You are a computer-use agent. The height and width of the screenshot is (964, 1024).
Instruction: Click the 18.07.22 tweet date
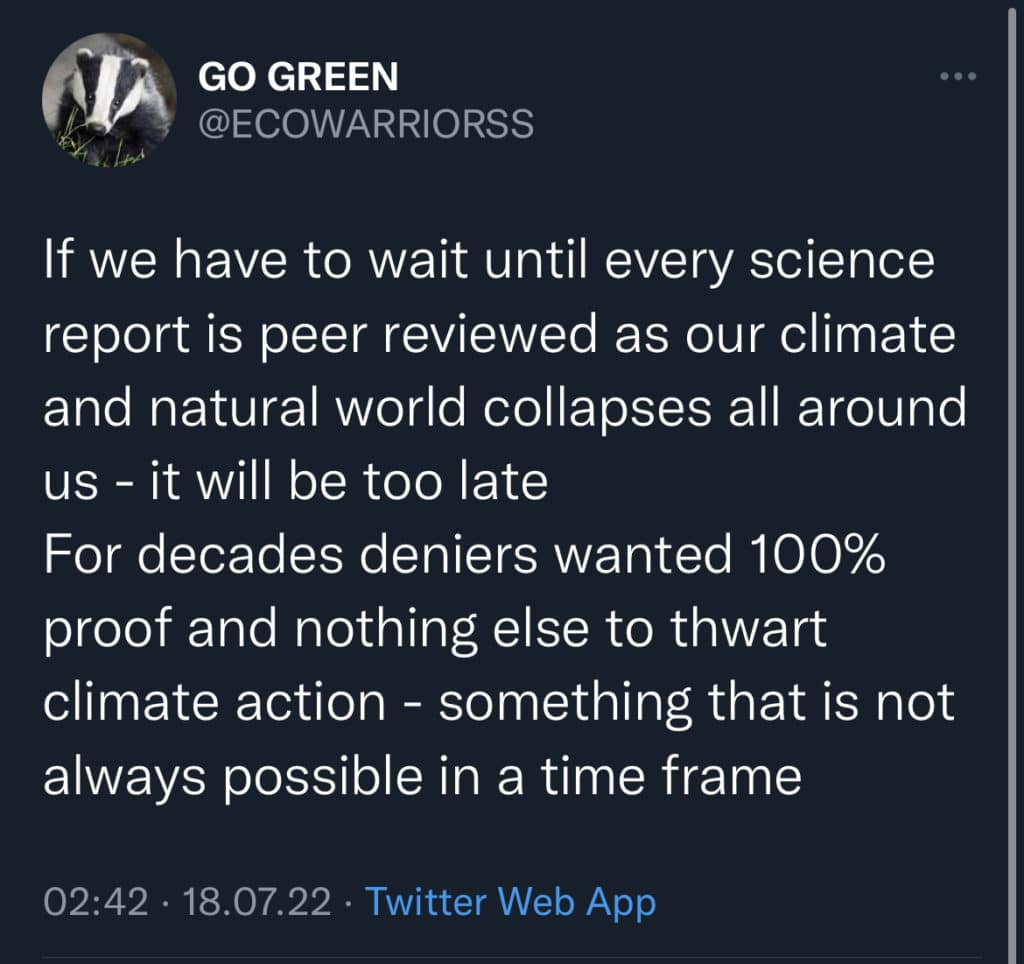tap(257, 902)
